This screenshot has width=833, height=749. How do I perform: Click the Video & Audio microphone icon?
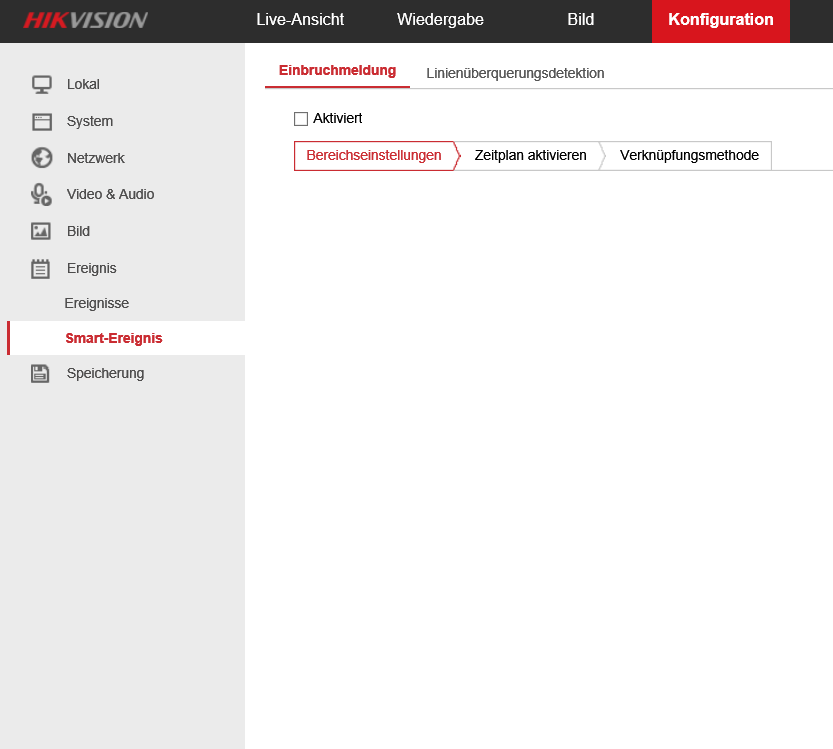[x=41, y=194]
